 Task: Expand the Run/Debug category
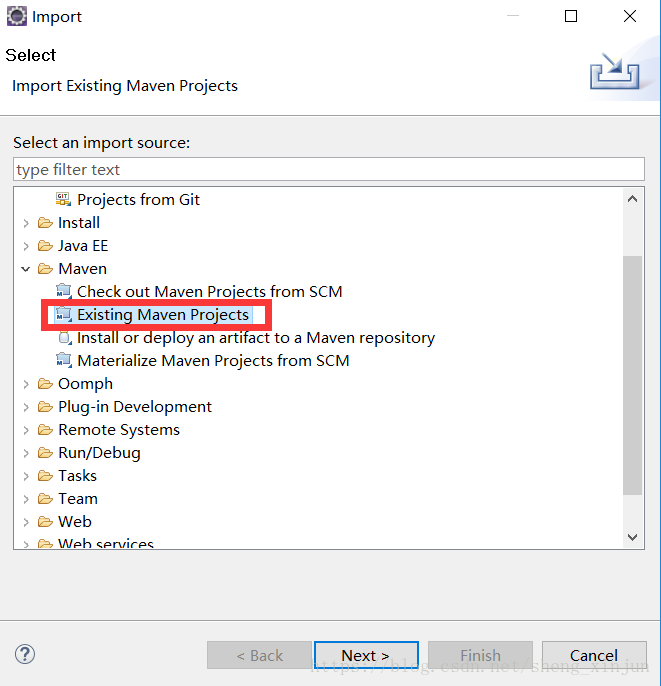[x=26, y=453]
